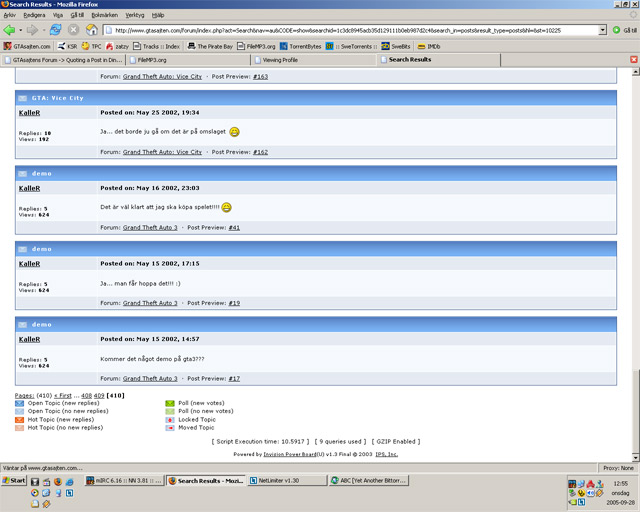This screenshot has width=640, height=512.
Task: Go to page 409 of results
Action: pyautogui.click(x=99, y=395)
